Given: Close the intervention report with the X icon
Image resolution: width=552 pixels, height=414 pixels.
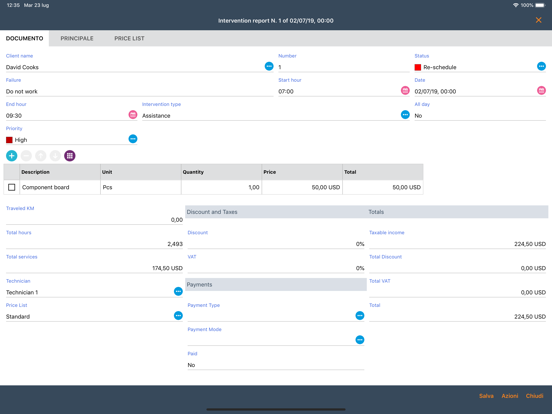Looking at the screenshot, I should (538, 20).
